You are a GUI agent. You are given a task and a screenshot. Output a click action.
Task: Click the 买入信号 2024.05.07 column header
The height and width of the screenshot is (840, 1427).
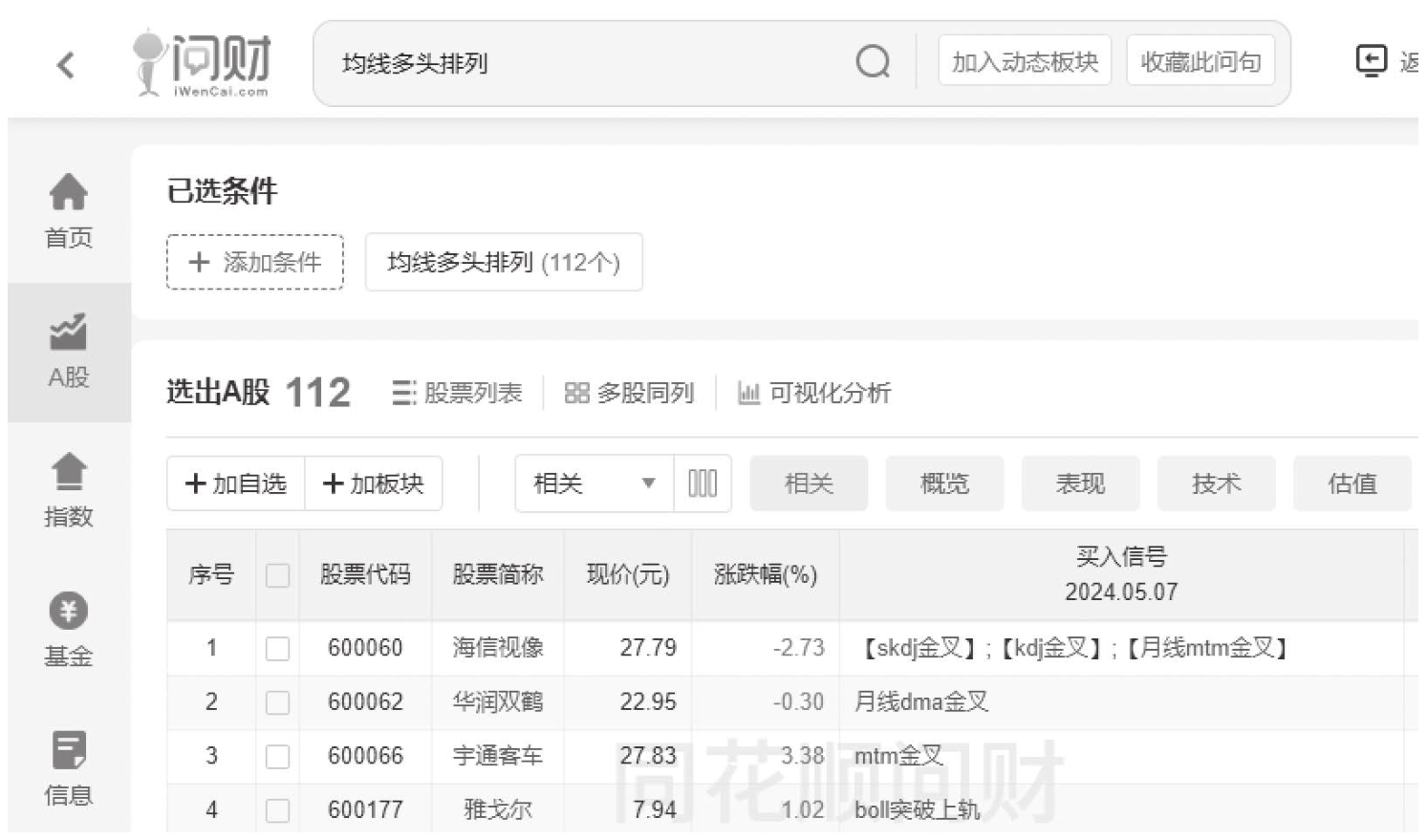[x=1121, y=574]
